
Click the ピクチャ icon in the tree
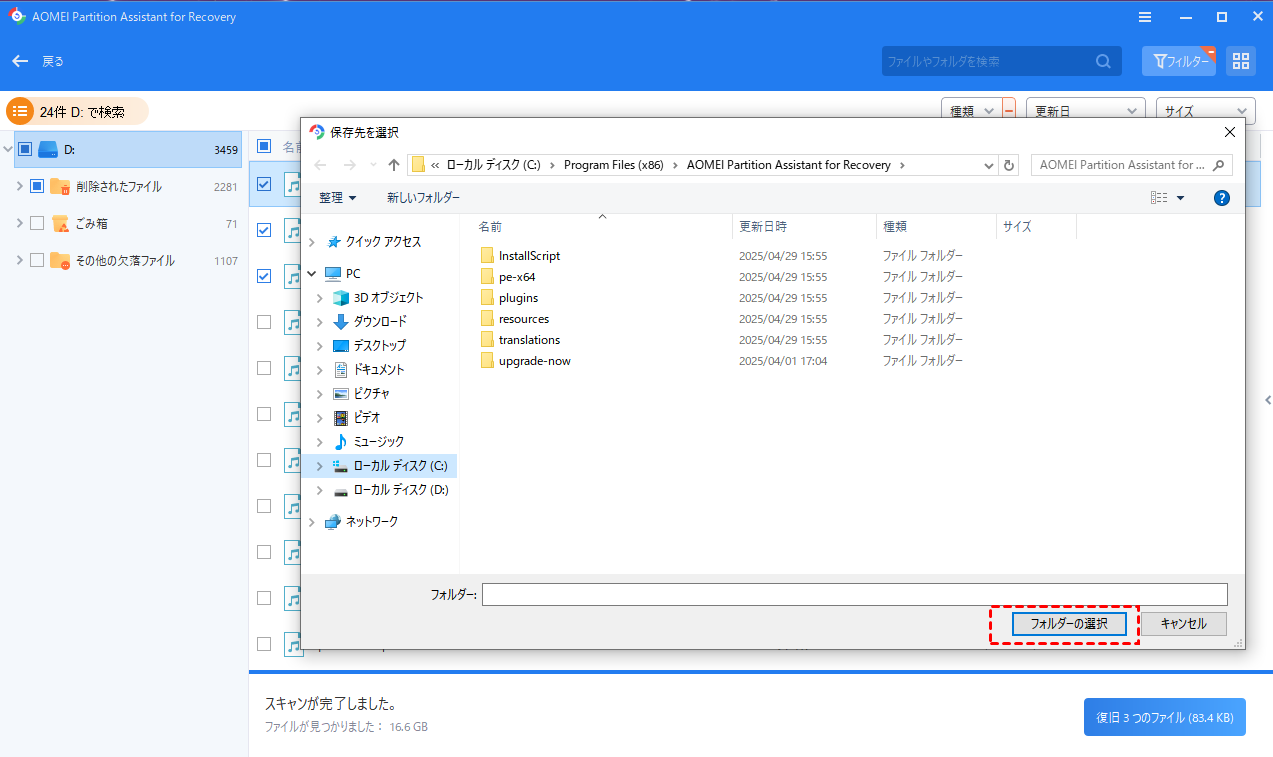coord(341,394)
